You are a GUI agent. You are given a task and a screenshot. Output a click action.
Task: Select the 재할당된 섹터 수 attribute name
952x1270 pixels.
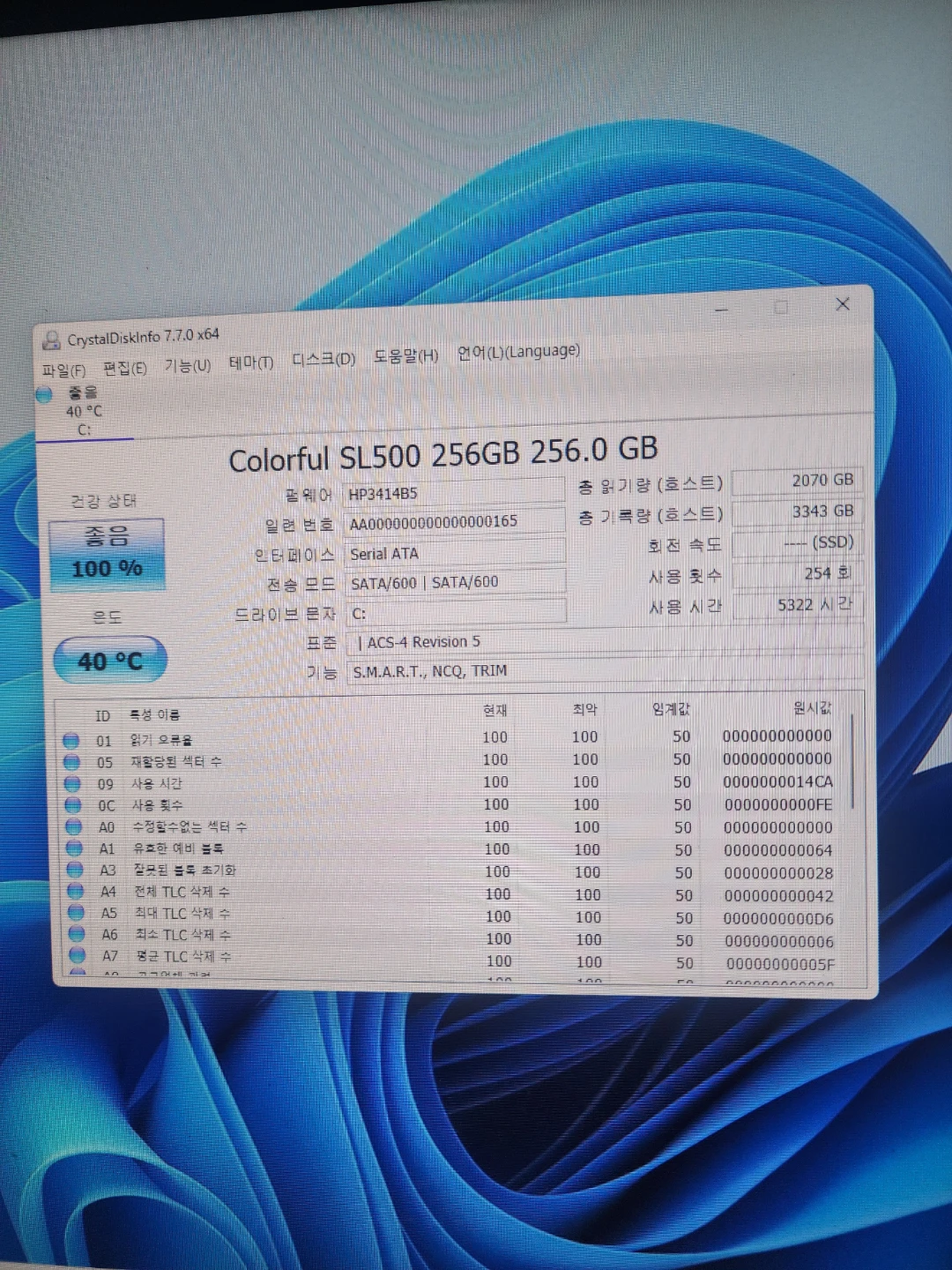click(176, 761)
